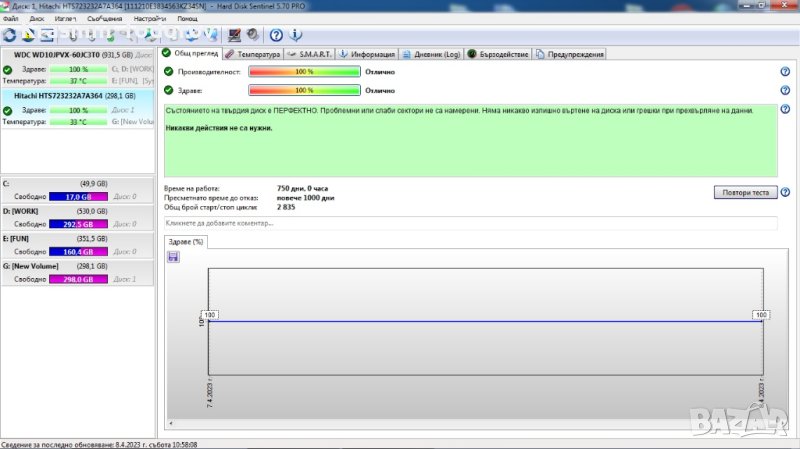Image resolution: width=800 pixels, height=449 pixels.
Task: Click the comment input field
Action: (x=470, y=223)
